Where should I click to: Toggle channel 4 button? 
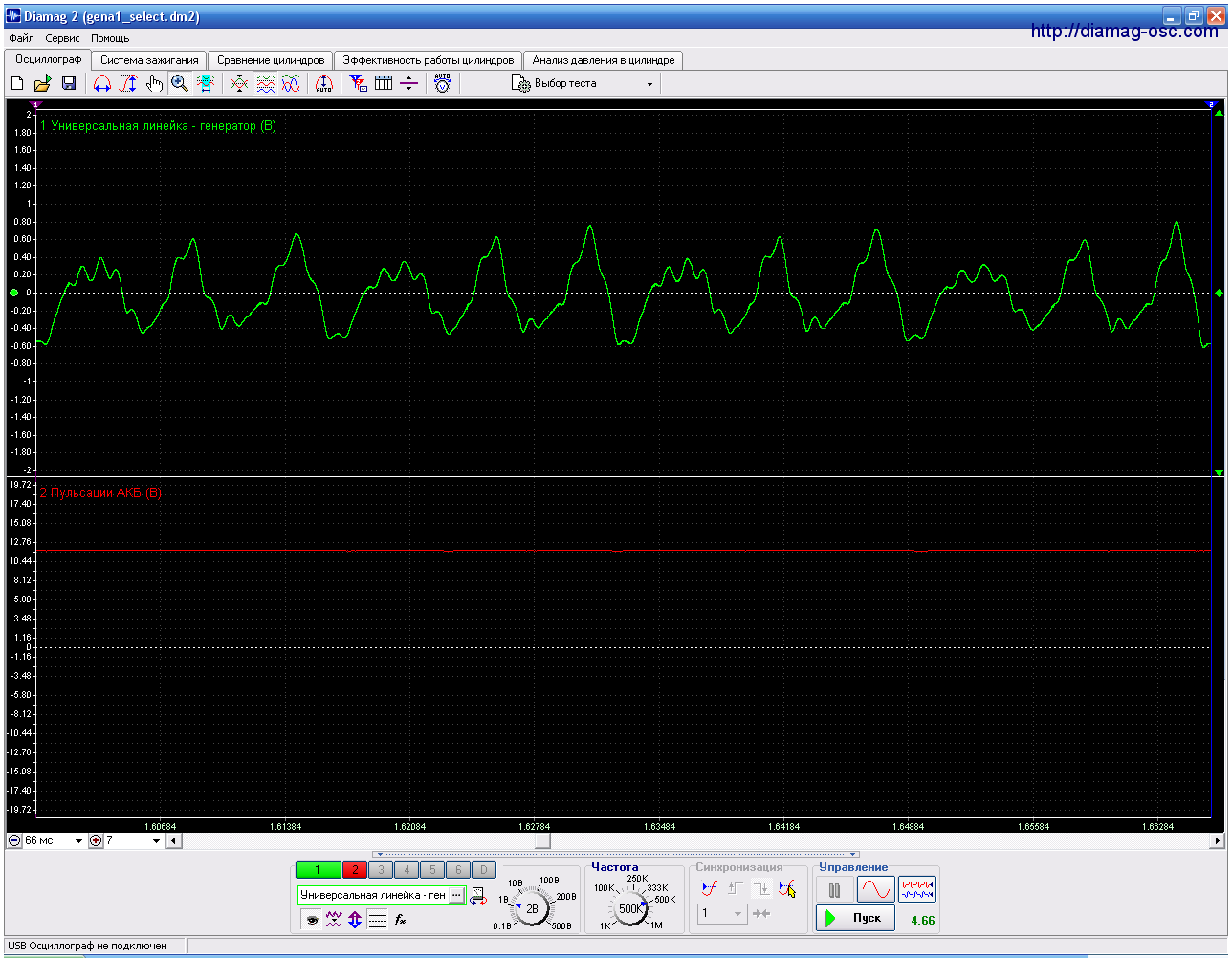(407, 870)
